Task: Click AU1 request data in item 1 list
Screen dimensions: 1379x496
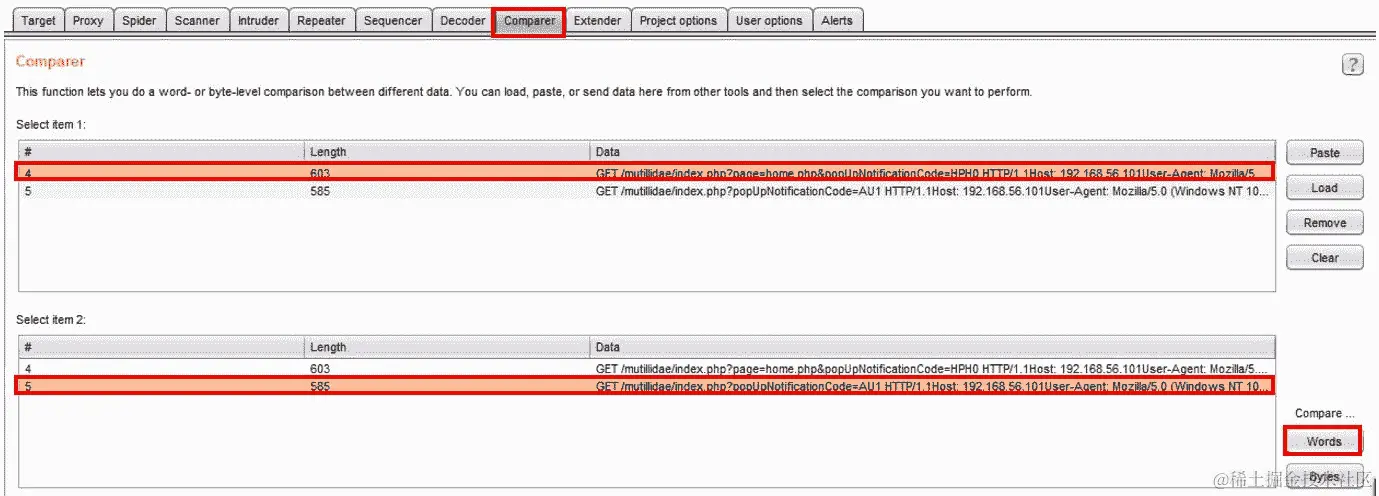Action: point(932,190)
